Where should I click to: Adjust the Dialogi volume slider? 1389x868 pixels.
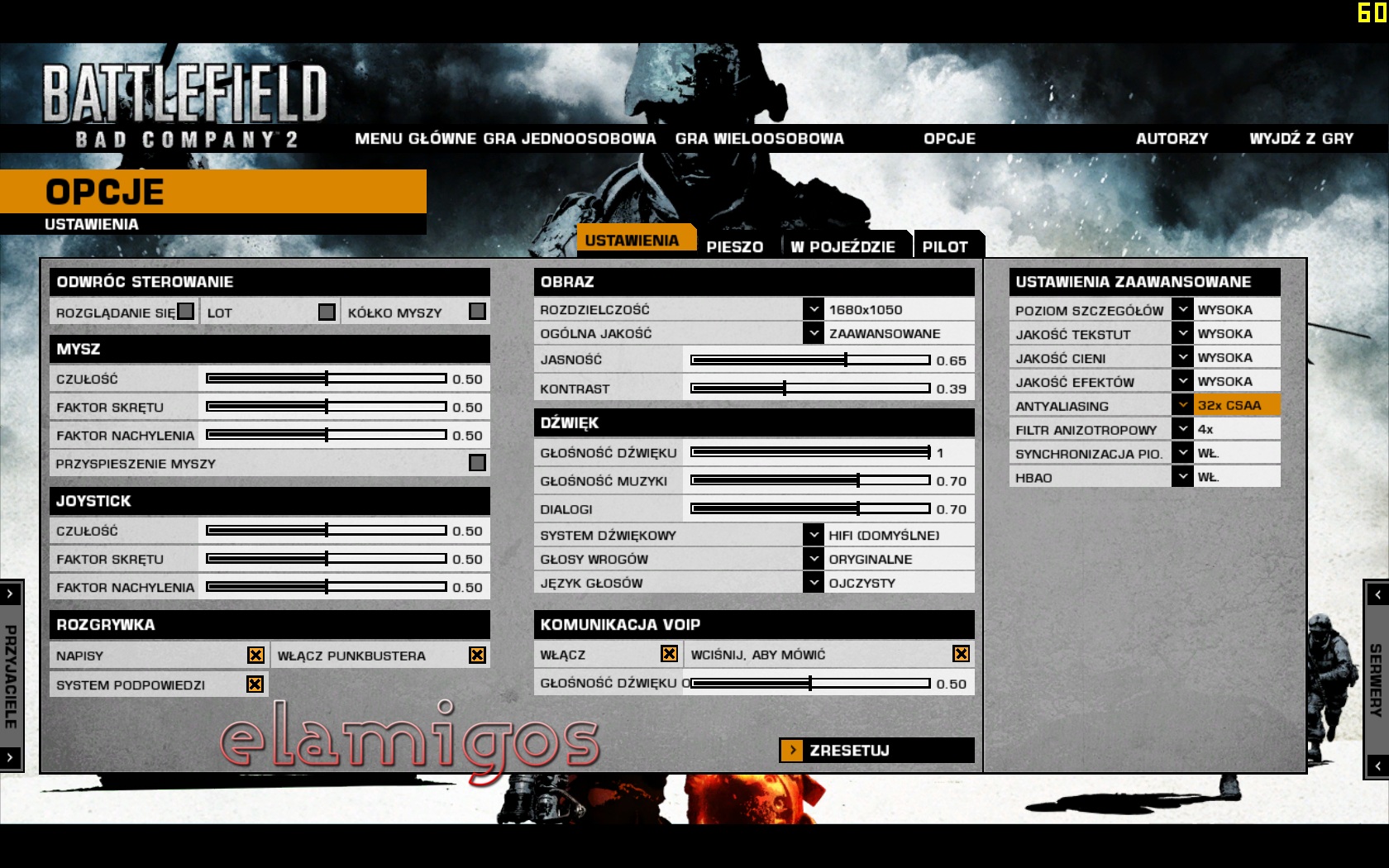click(810, 508)
